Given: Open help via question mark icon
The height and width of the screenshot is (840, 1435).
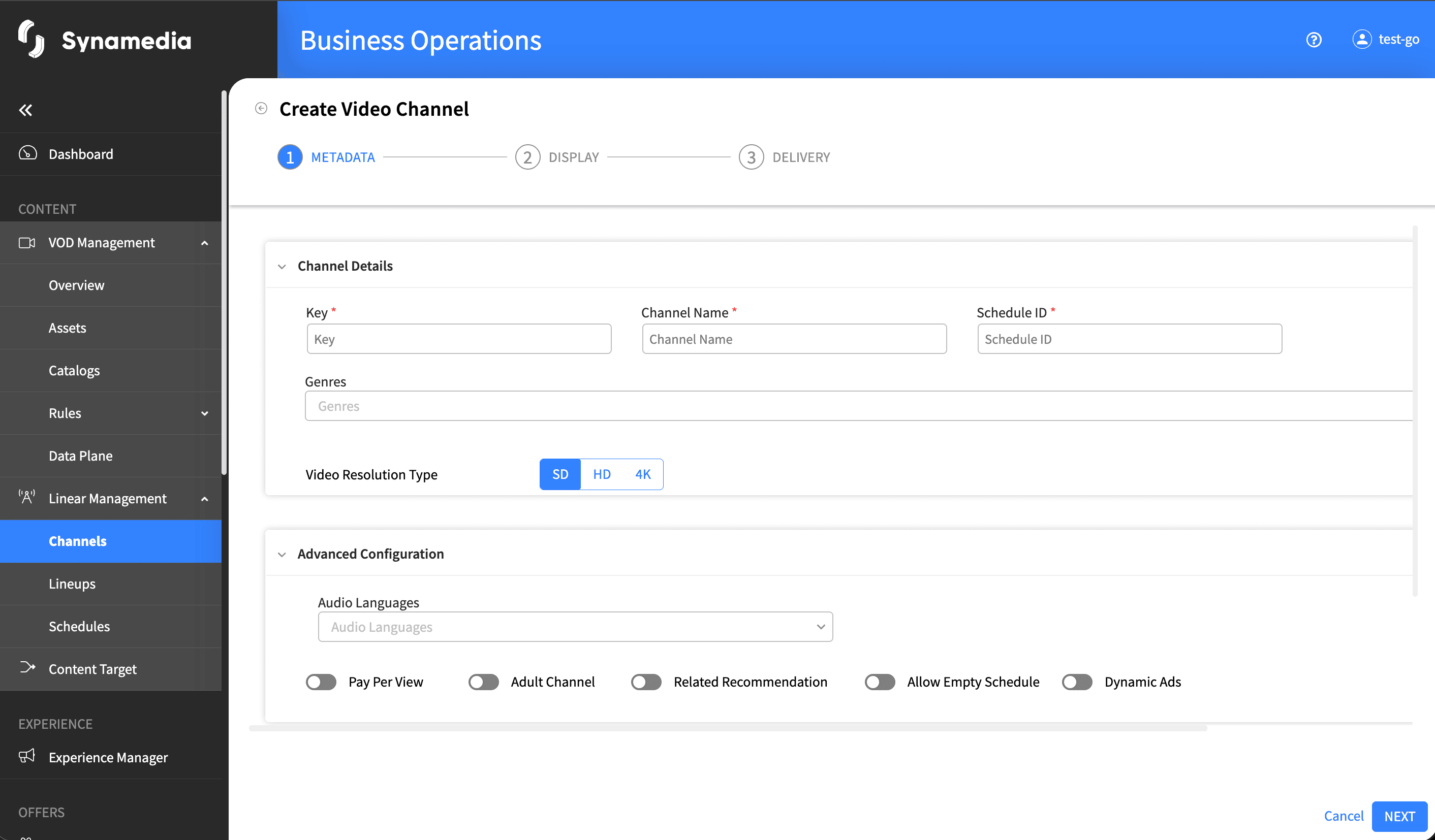Looking at the screenshot, I should pos(1314,39).
